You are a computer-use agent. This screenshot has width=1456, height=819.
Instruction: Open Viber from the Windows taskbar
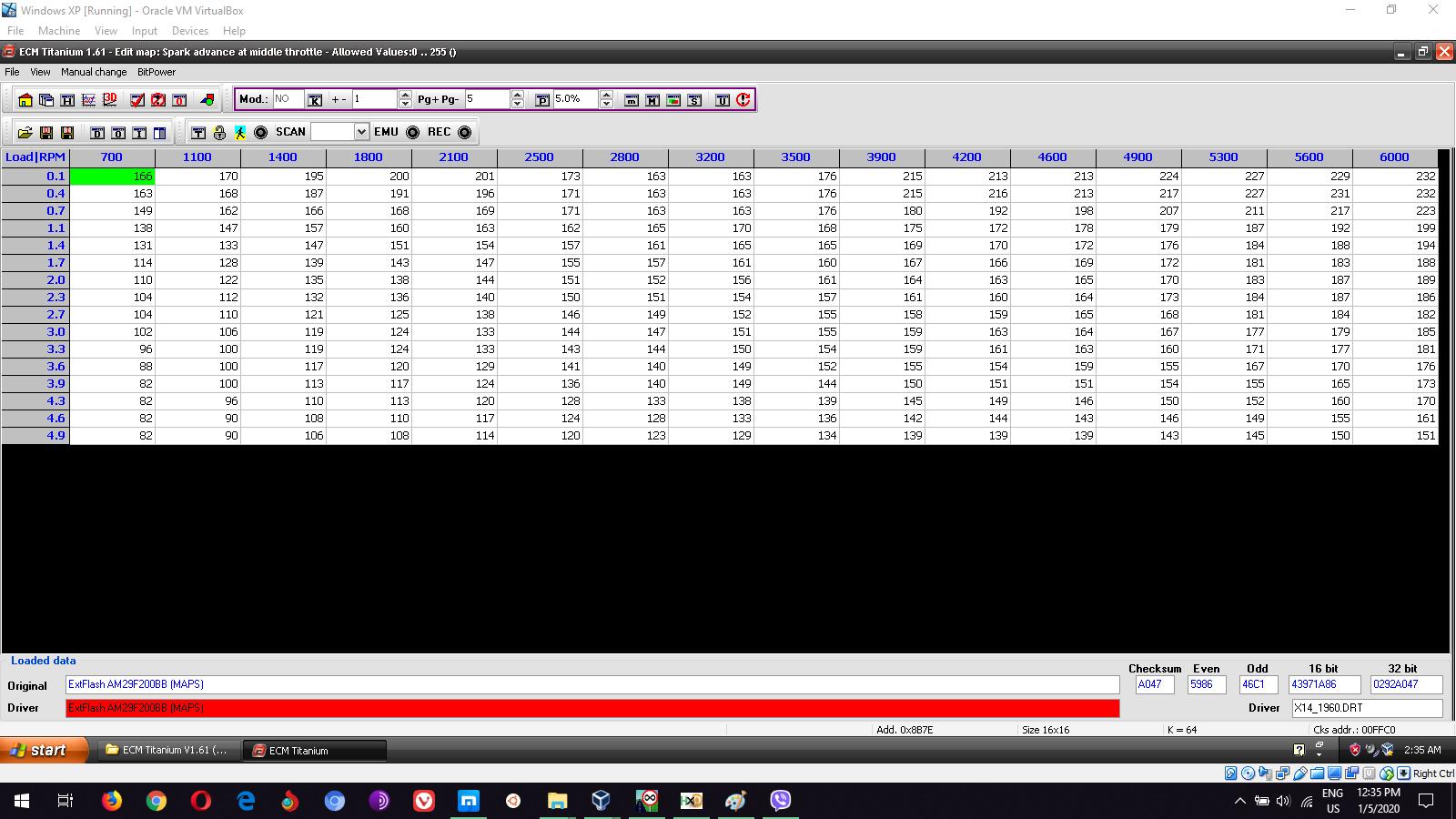click(781, 801)
